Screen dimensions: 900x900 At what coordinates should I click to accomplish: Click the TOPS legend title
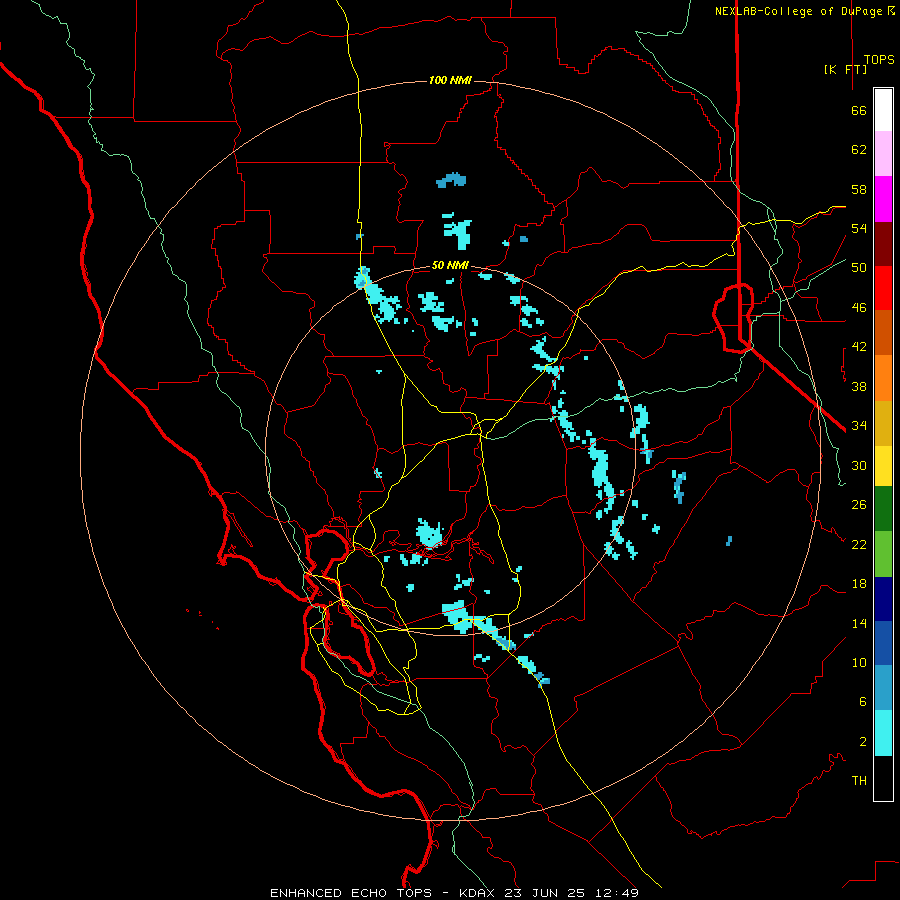pyautogui.click(x=879, y=59)
